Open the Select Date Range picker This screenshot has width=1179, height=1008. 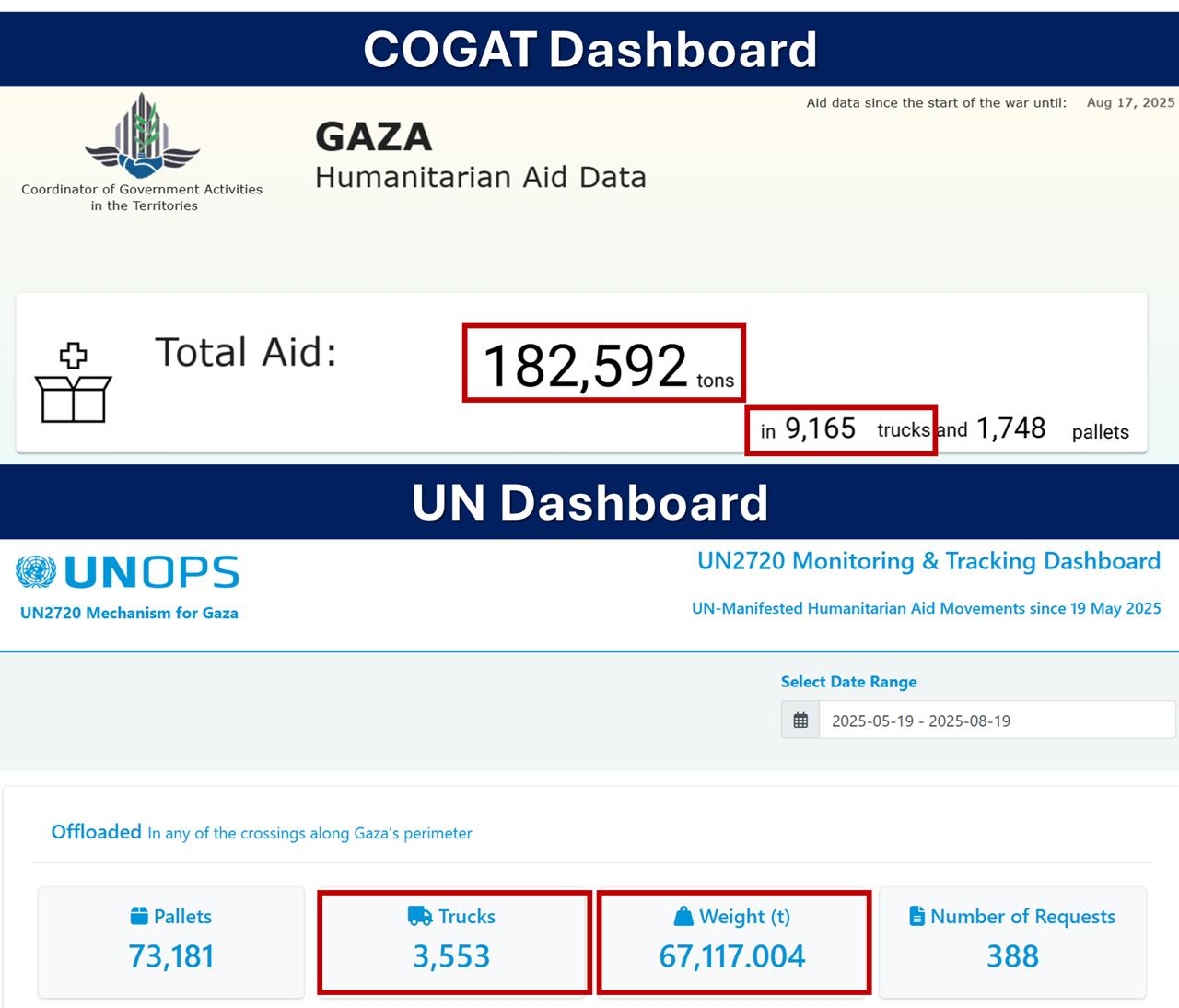(x=847, y=682)
